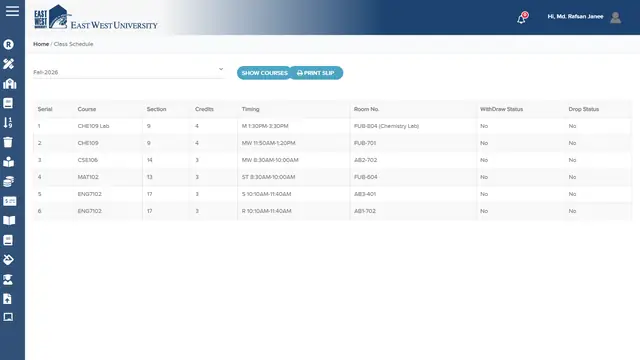The height and width of the screenshot is (360, 640).
Task: Click the East West University logo
Action: pos(96,17)
